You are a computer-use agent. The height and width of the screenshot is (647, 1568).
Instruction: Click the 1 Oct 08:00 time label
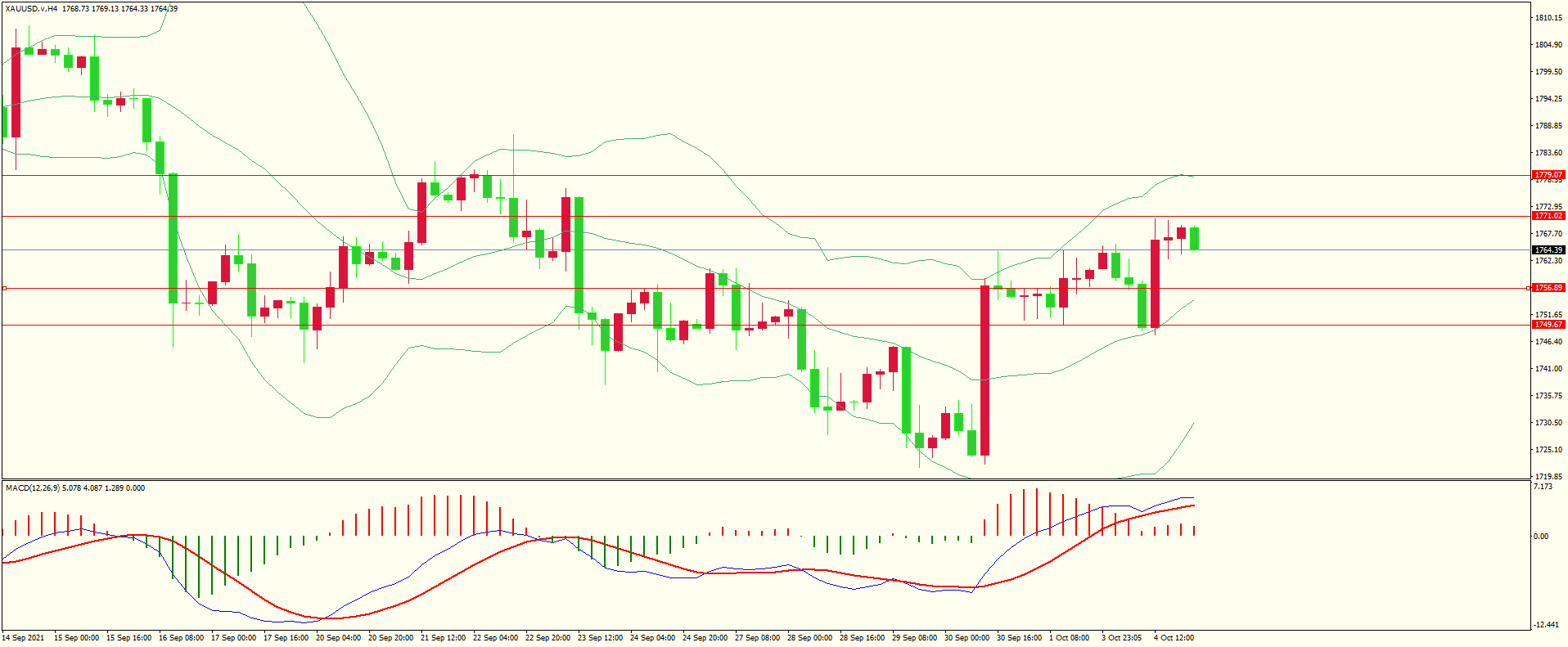[x=1069, y=638]
